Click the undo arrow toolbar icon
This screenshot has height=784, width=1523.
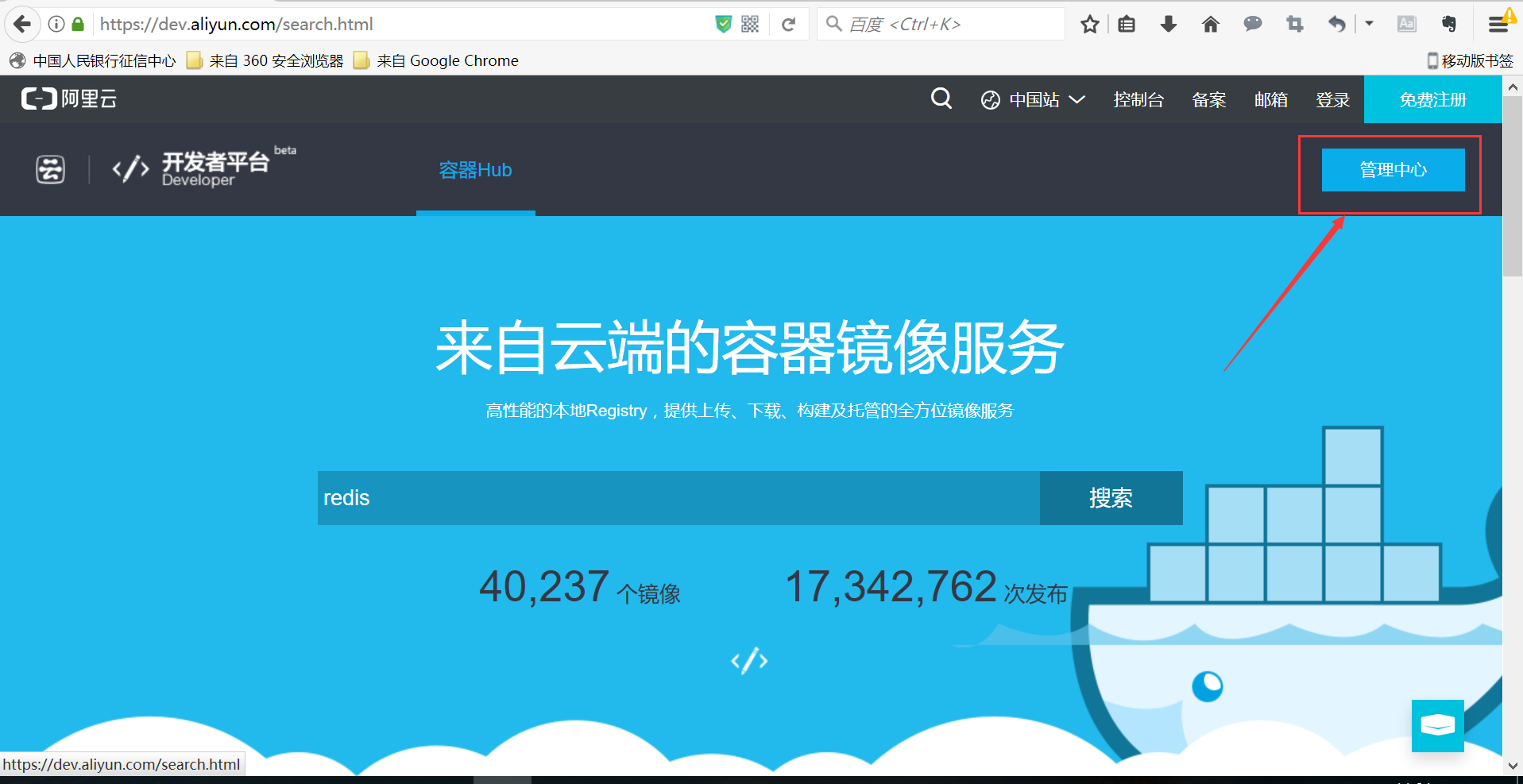1337,25
